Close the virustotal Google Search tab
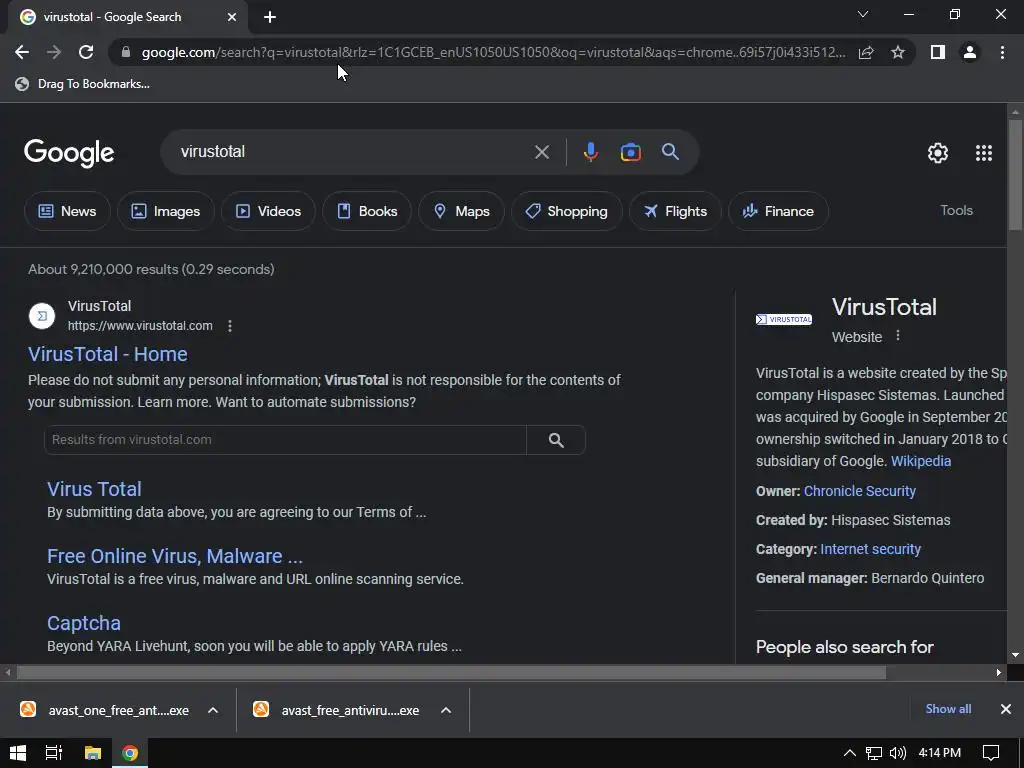 click(232, 17)
